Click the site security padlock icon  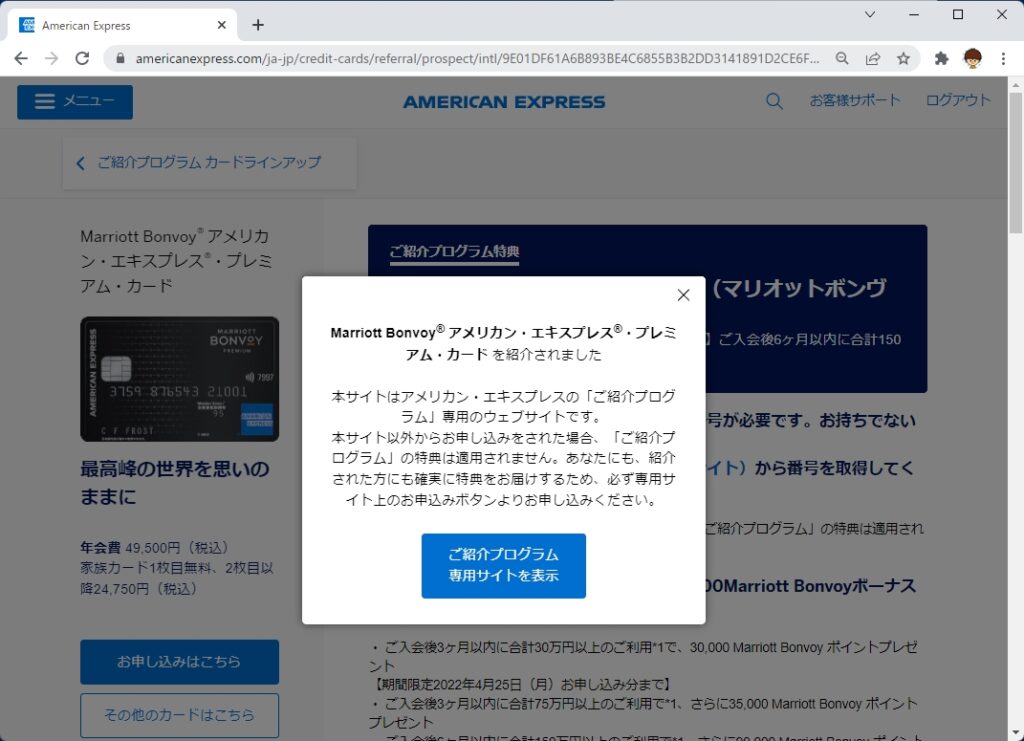click(120, 58)
